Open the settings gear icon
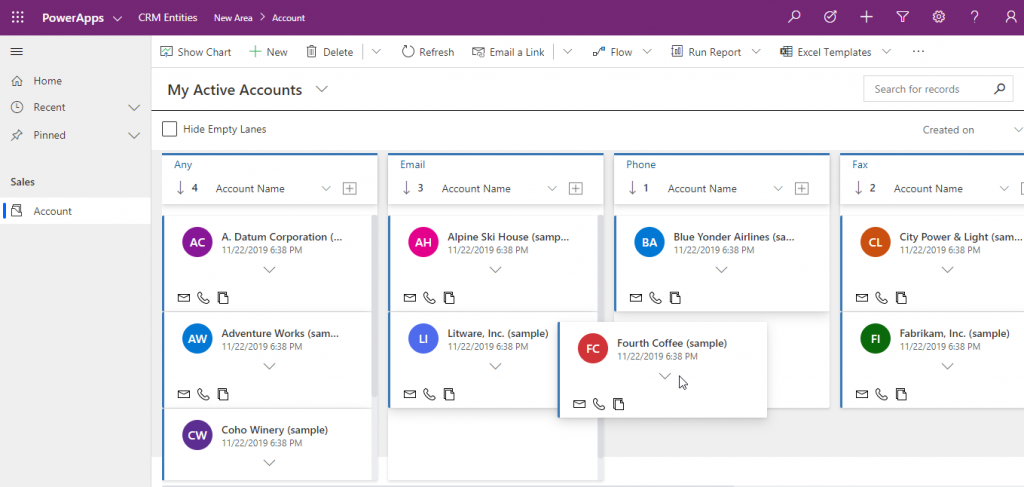Viewport: 1024px width, 487px height. point(938,18)
